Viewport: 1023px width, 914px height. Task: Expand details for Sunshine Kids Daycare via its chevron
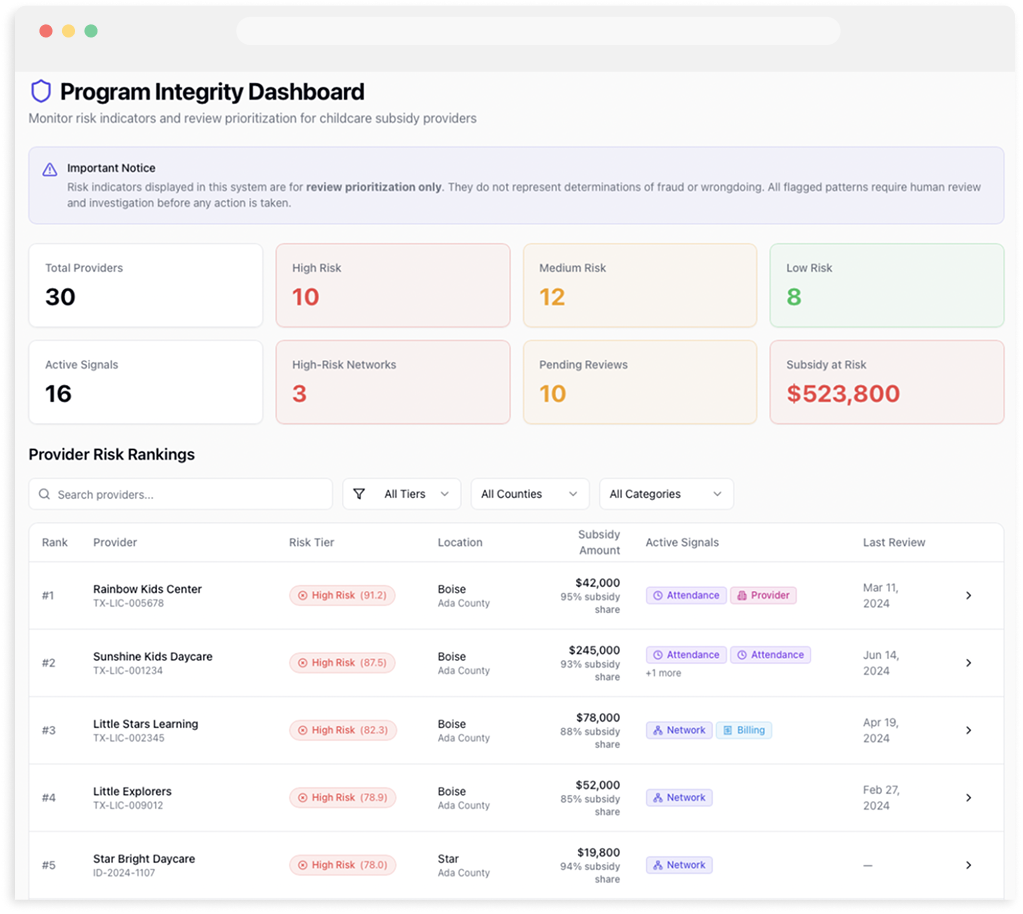pyautogui.click(x=968, y=662)
